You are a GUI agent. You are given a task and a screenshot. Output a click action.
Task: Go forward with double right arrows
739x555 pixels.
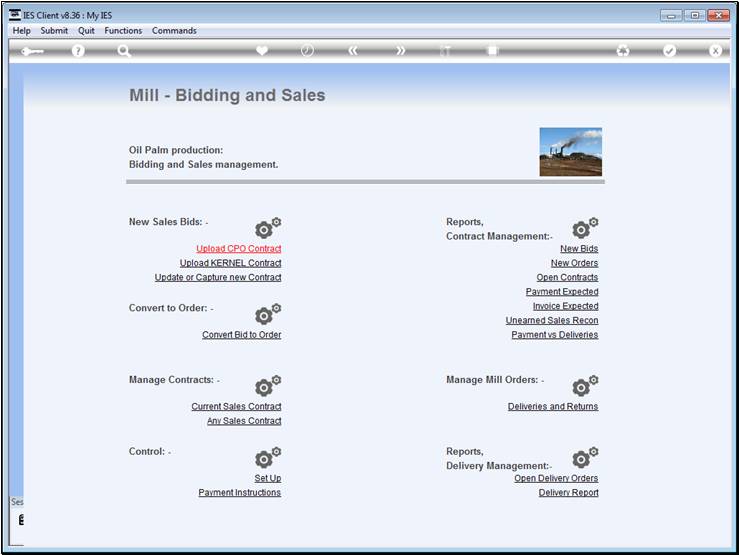pos(400,50)
